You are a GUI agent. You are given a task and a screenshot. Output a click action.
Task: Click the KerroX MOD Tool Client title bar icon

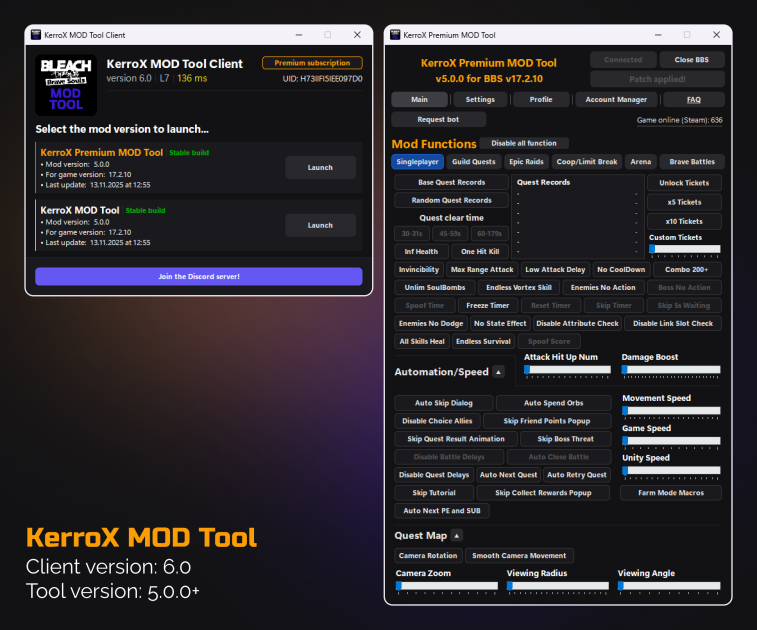coord(36,35)
